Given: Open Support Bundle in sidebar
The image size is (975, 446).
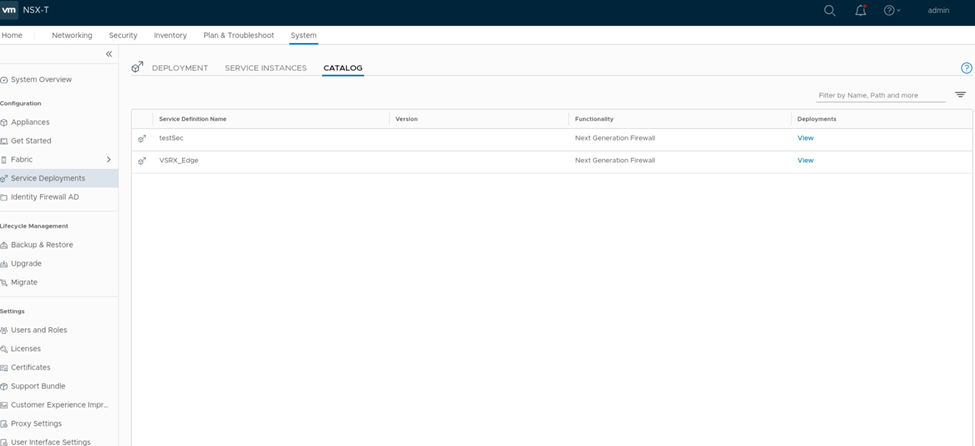Looking at the screenshot, I should point(38,386).
